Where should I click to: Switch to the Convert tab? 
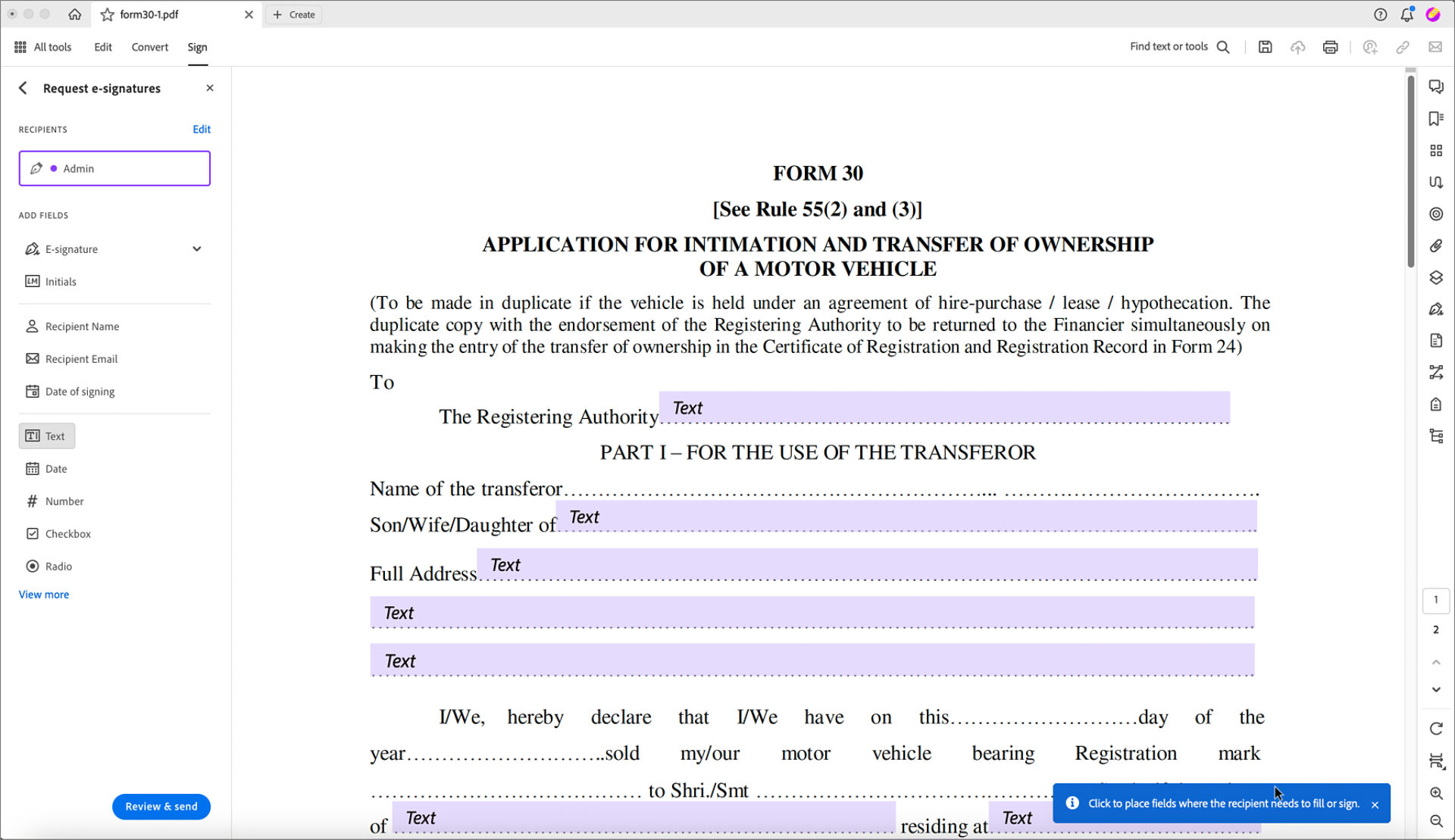(x=149, y=46)
